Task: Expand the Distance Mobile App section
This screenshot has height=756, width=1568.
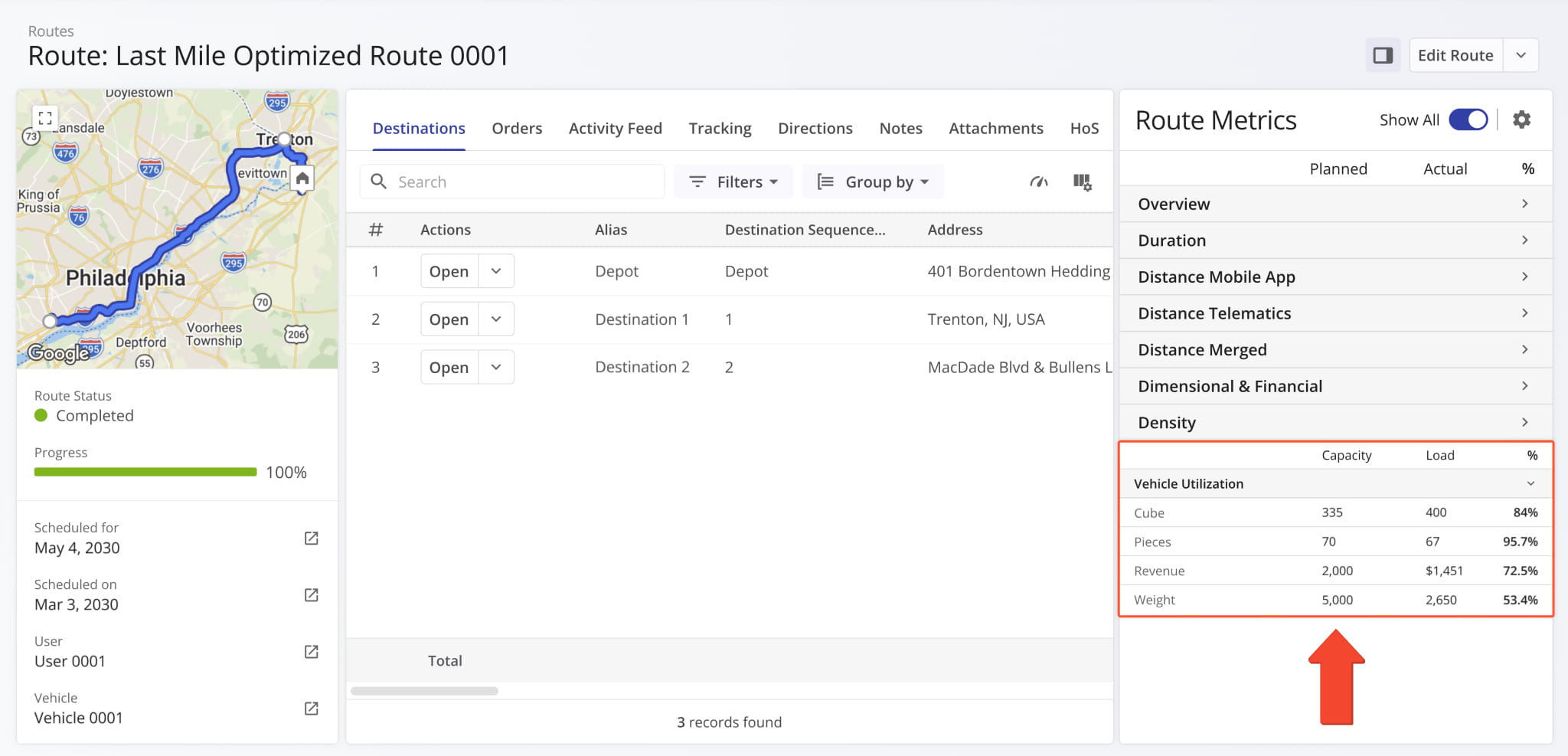Action: (1335, 277)
